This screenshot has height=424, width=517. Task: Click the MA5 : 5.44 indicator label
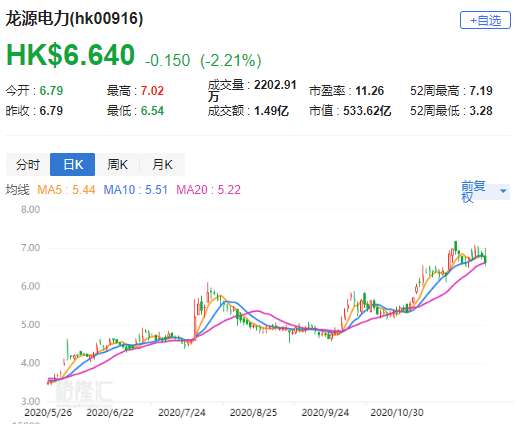[66, 190]
